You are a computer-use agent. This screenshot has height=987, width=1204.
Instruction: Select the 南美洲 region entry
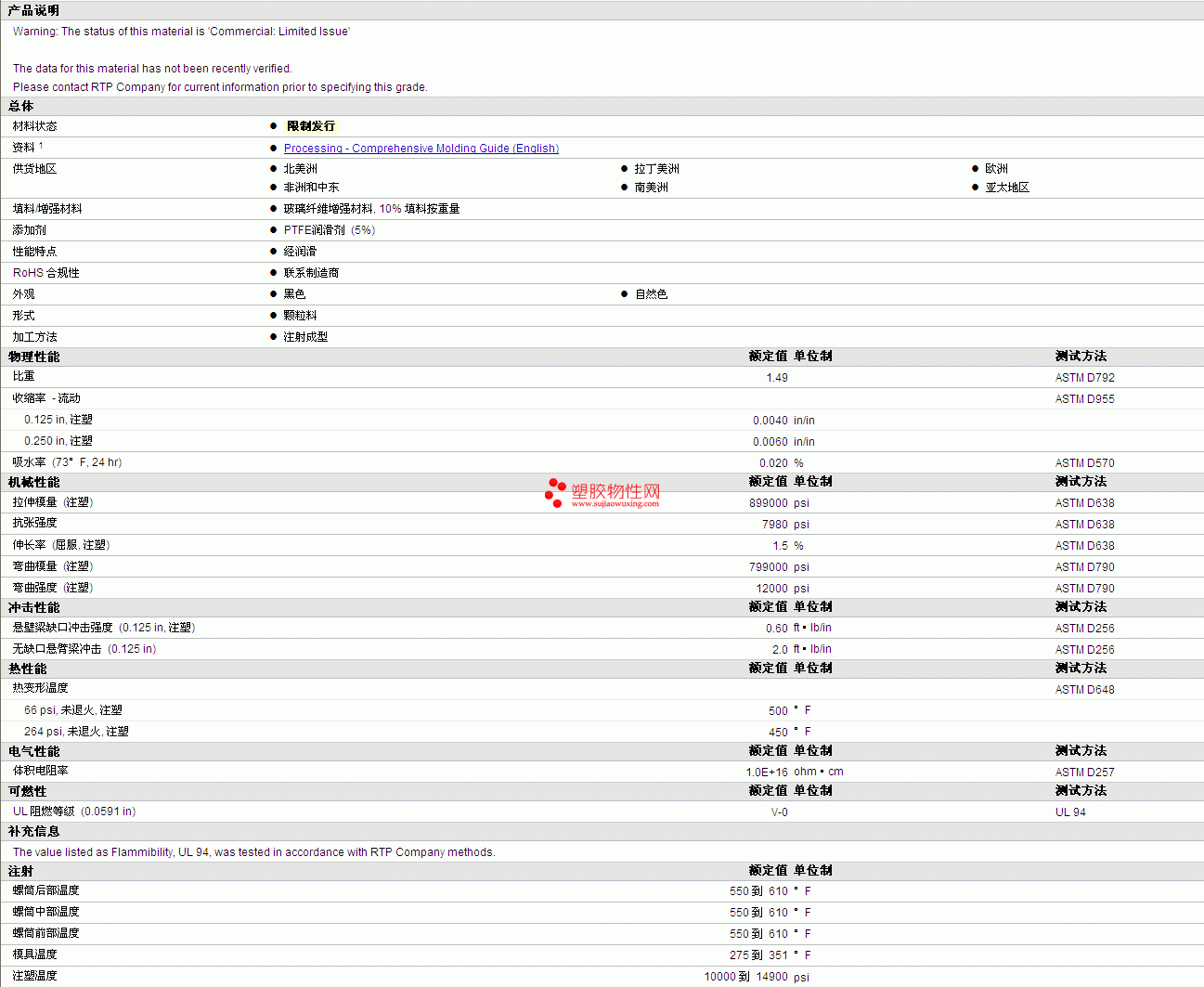(x=652, y=188)
